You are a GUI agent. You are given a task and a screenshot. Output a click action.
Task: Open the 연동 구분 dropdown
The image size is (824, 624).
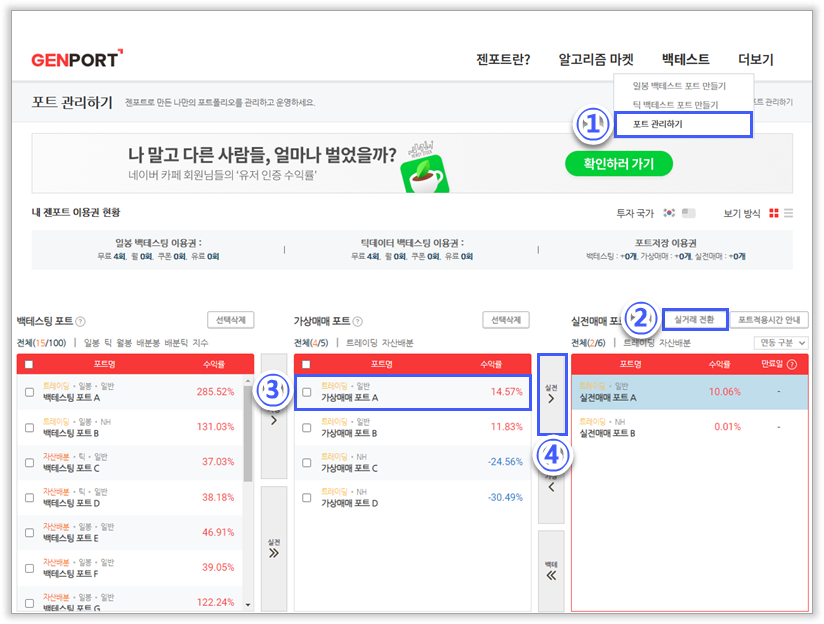pos(780,343)
